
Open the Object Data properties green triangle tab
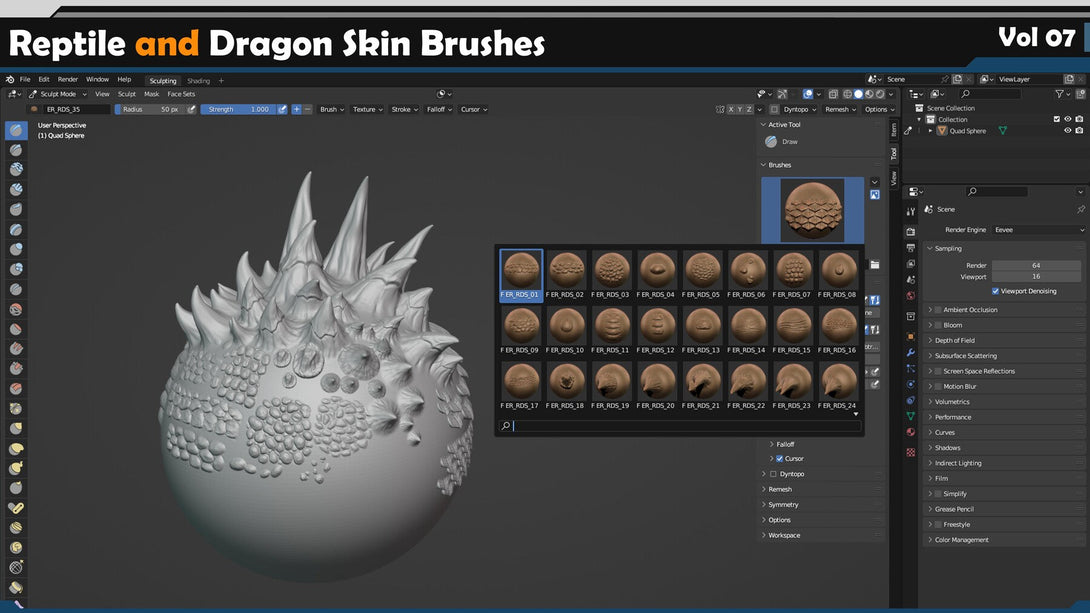click(x=911, y=416)
